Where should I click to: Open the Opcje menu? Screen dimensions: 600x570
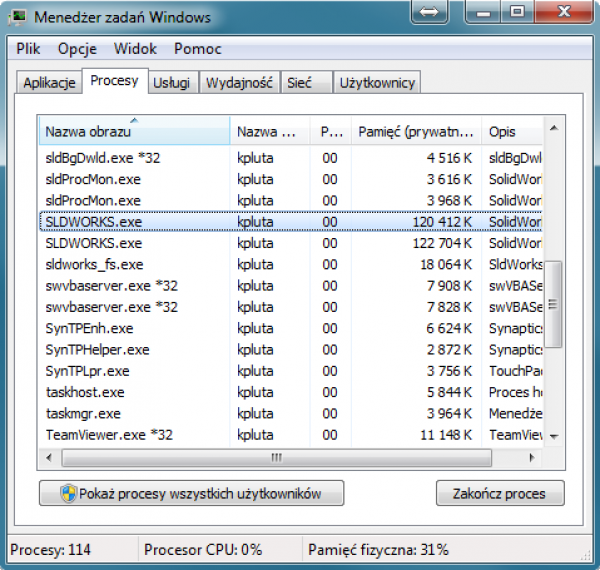coord(77,49)
